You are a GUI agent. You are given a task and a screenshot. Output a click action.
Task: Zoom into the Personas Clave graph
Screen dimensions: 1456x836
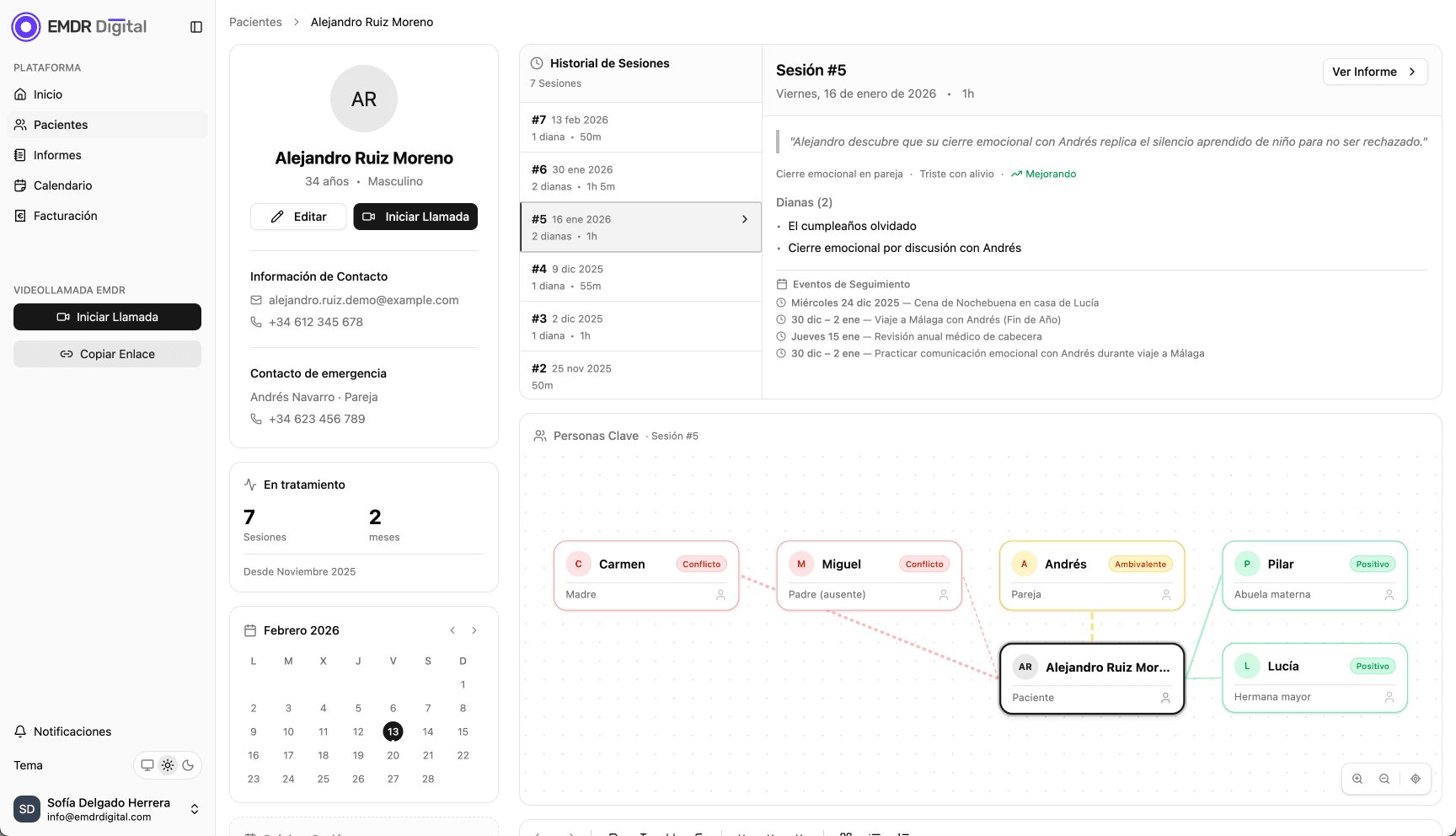click(x=1357, y=779)
